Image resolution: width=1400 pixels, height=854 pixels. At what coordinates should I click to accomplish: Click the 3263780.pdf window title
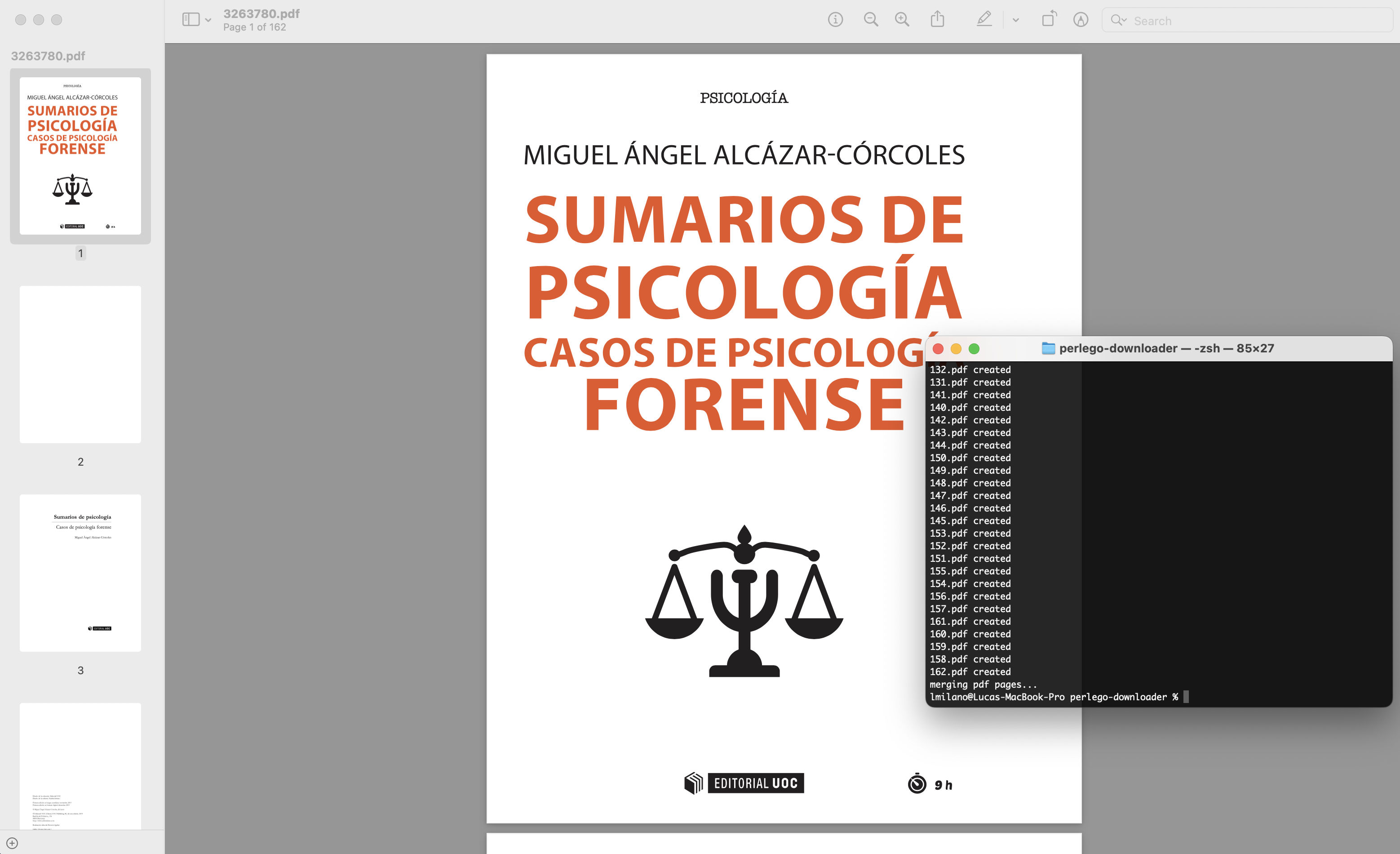click(x=261, y=13)
